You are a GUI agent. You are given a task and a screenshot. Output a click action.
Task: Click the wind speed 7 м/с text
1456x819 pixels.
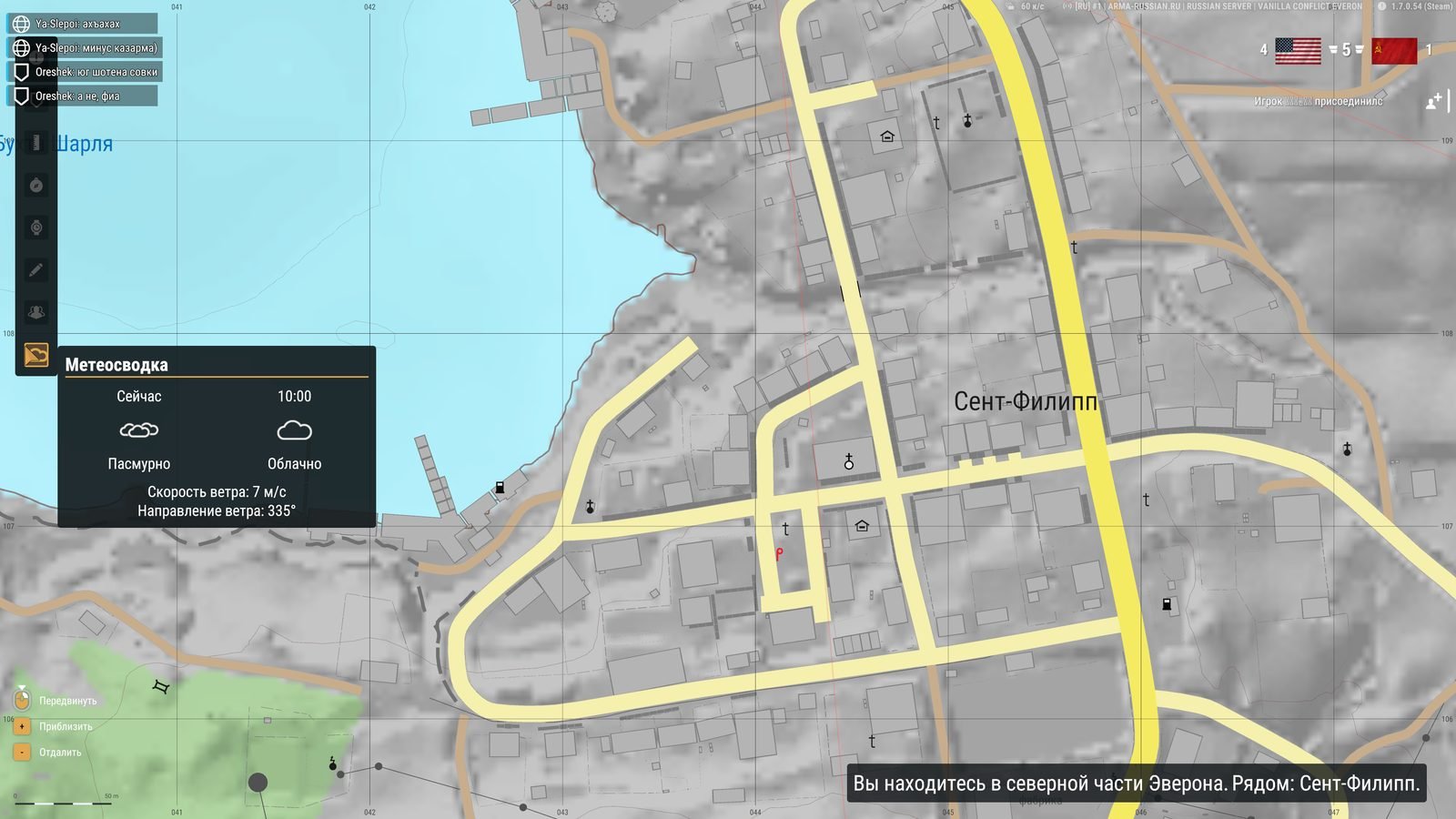[217, 491]
